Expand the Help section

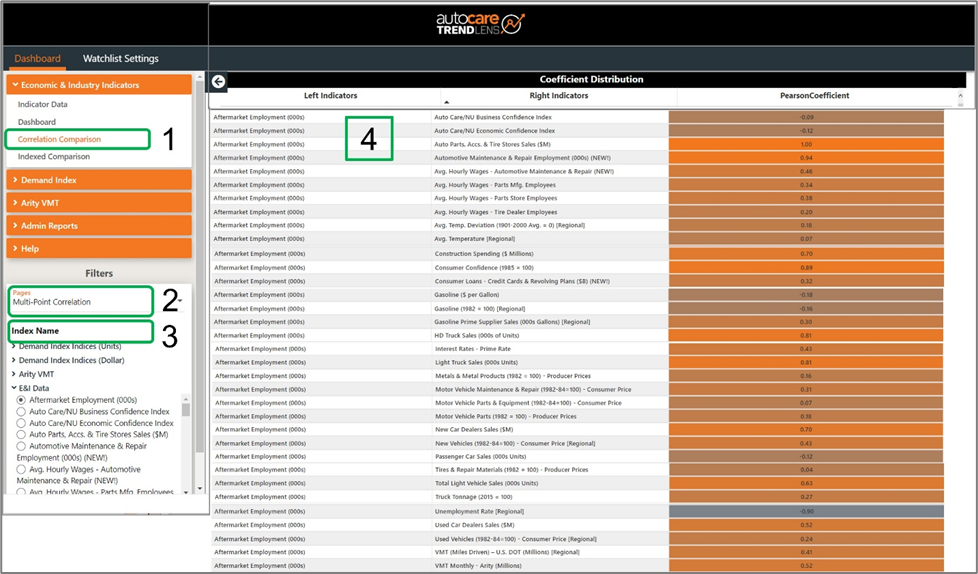tap(99, 248)
